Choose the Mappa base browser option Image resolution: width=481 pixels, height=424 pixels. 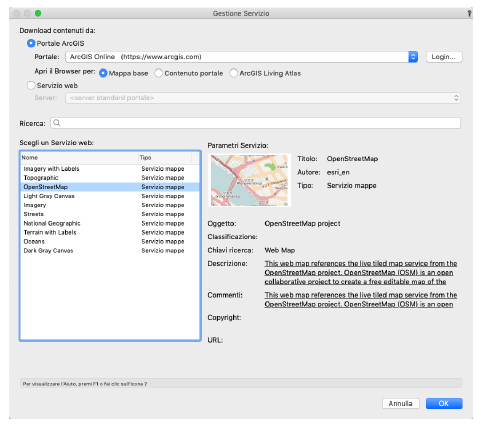(103, 73)
